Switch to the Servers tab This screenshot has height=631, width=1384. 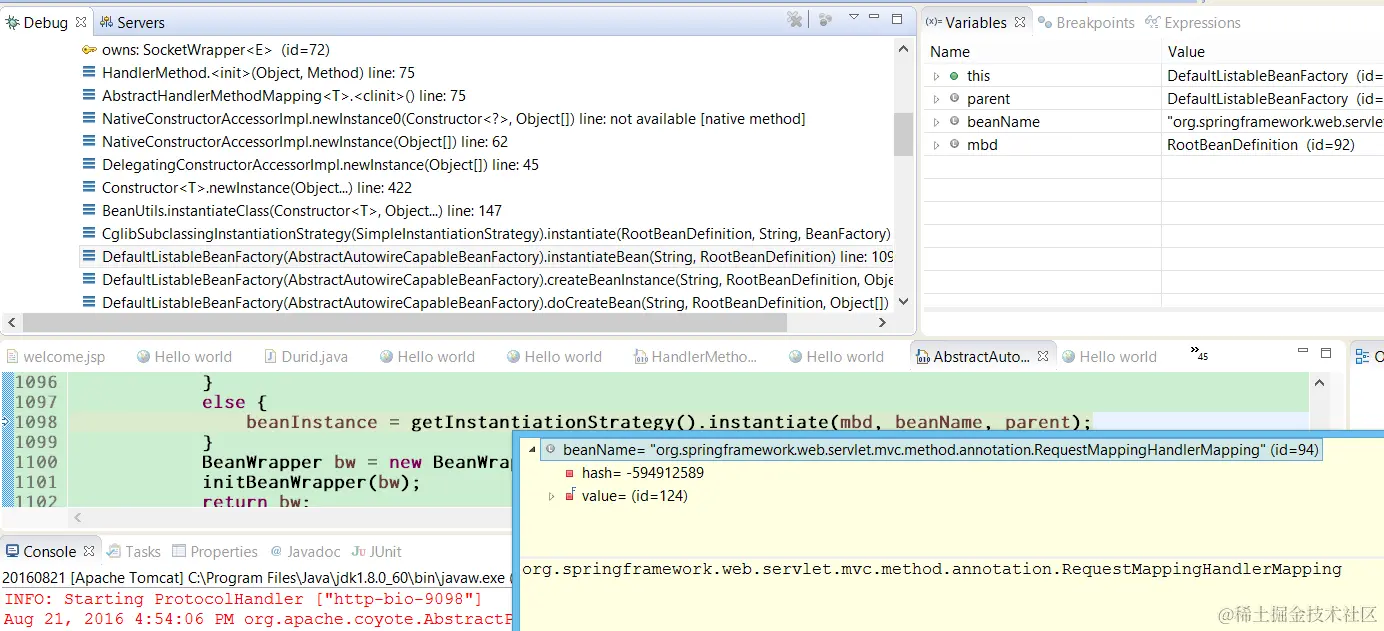click(x=132, y=22)
